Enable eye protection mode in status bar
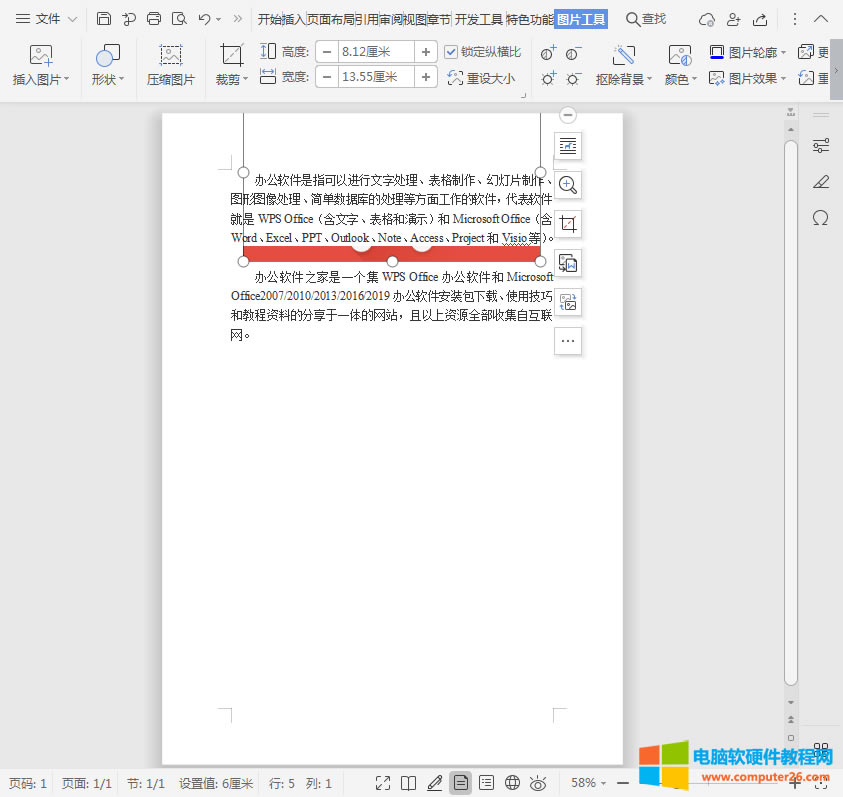The height and width of the screenshot is (797, 843). (538, 783)
